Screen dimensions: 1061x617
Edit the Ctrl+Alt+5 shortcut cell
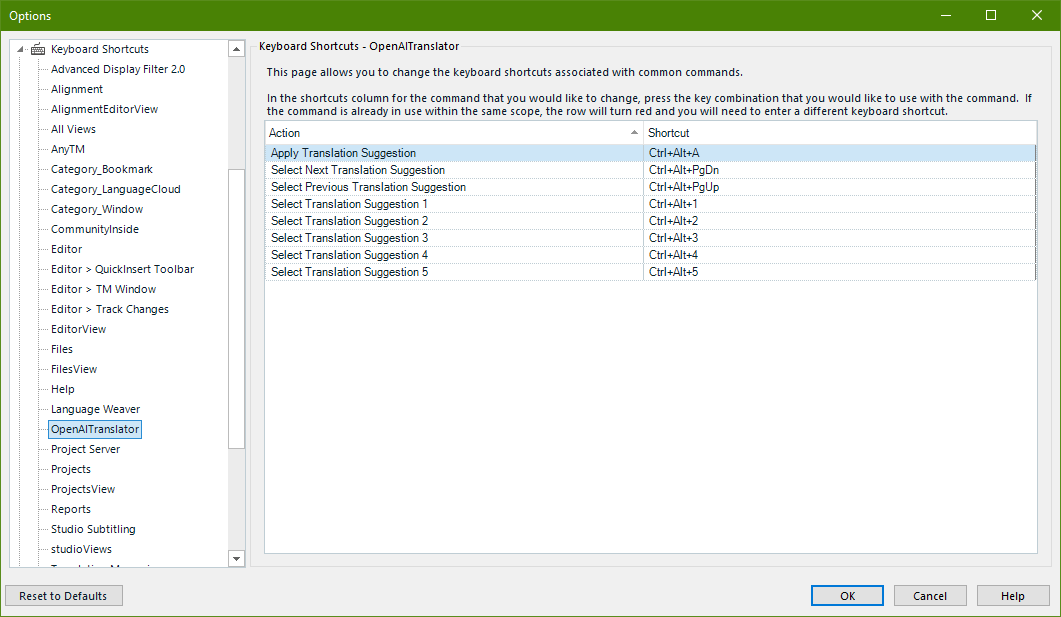[x=840, y=271]
